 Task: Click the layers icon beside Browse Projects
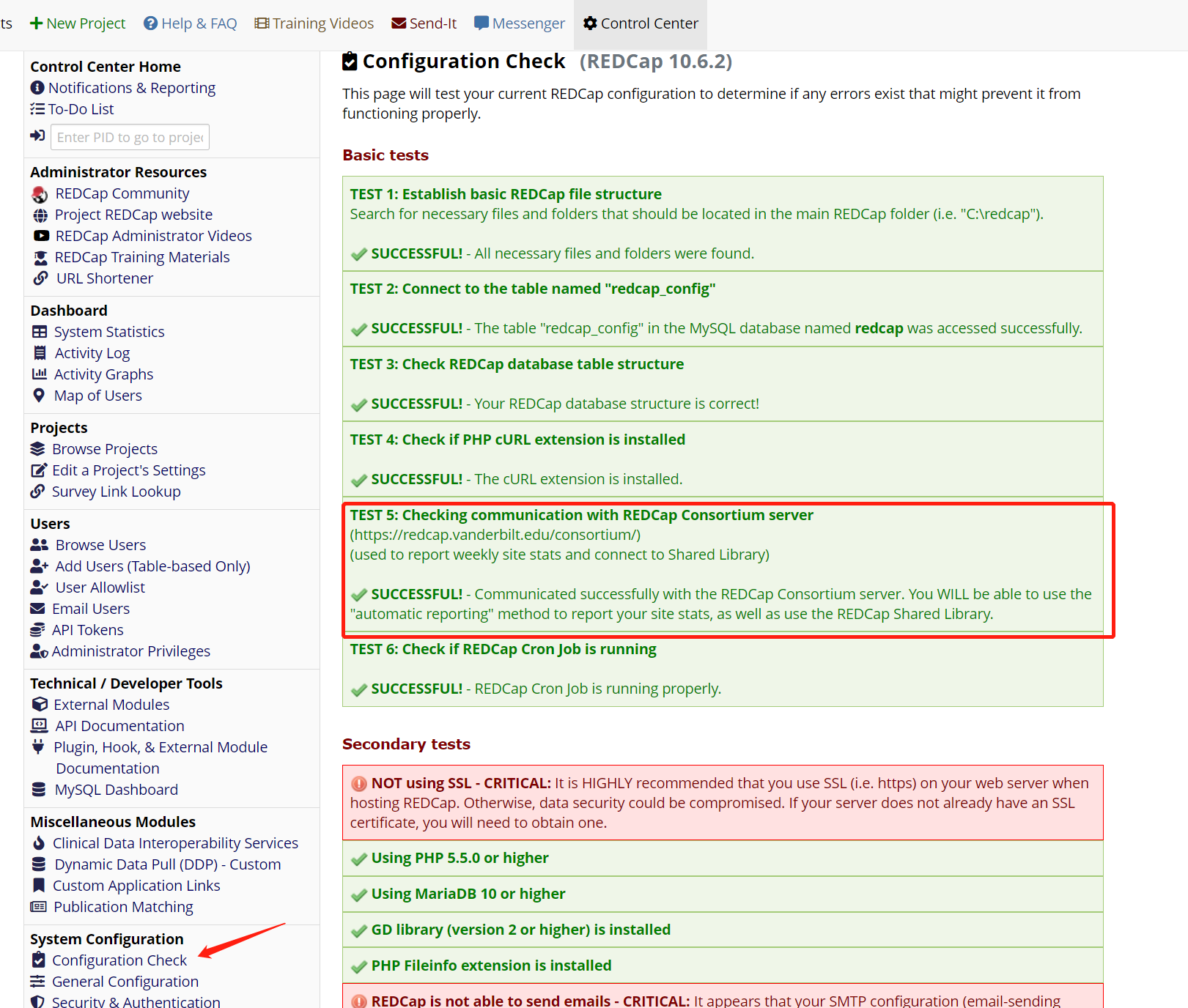click(38, 449)
